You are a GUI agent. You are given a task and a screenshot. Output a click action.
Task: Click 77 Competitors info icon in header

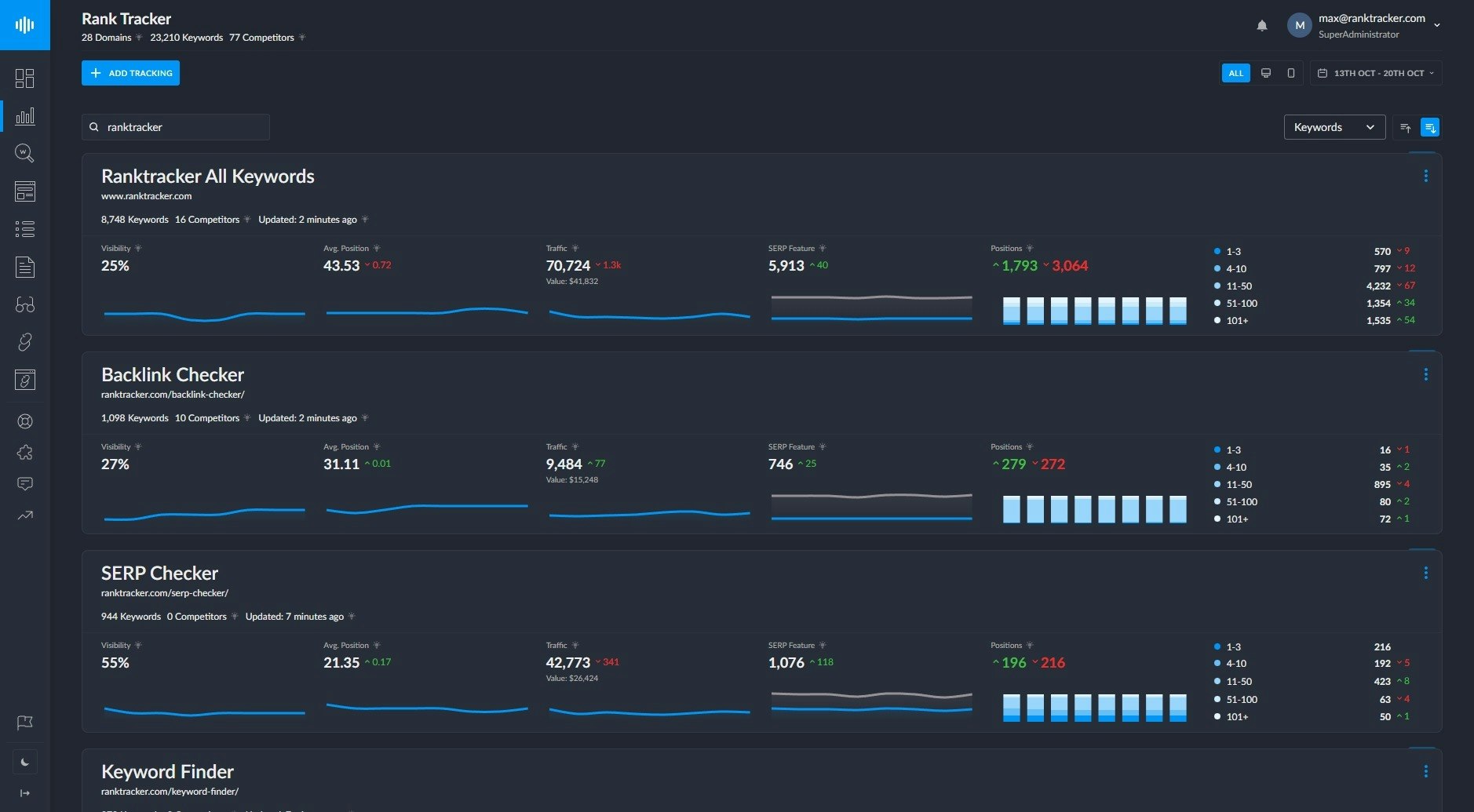(x=302, y=38)
